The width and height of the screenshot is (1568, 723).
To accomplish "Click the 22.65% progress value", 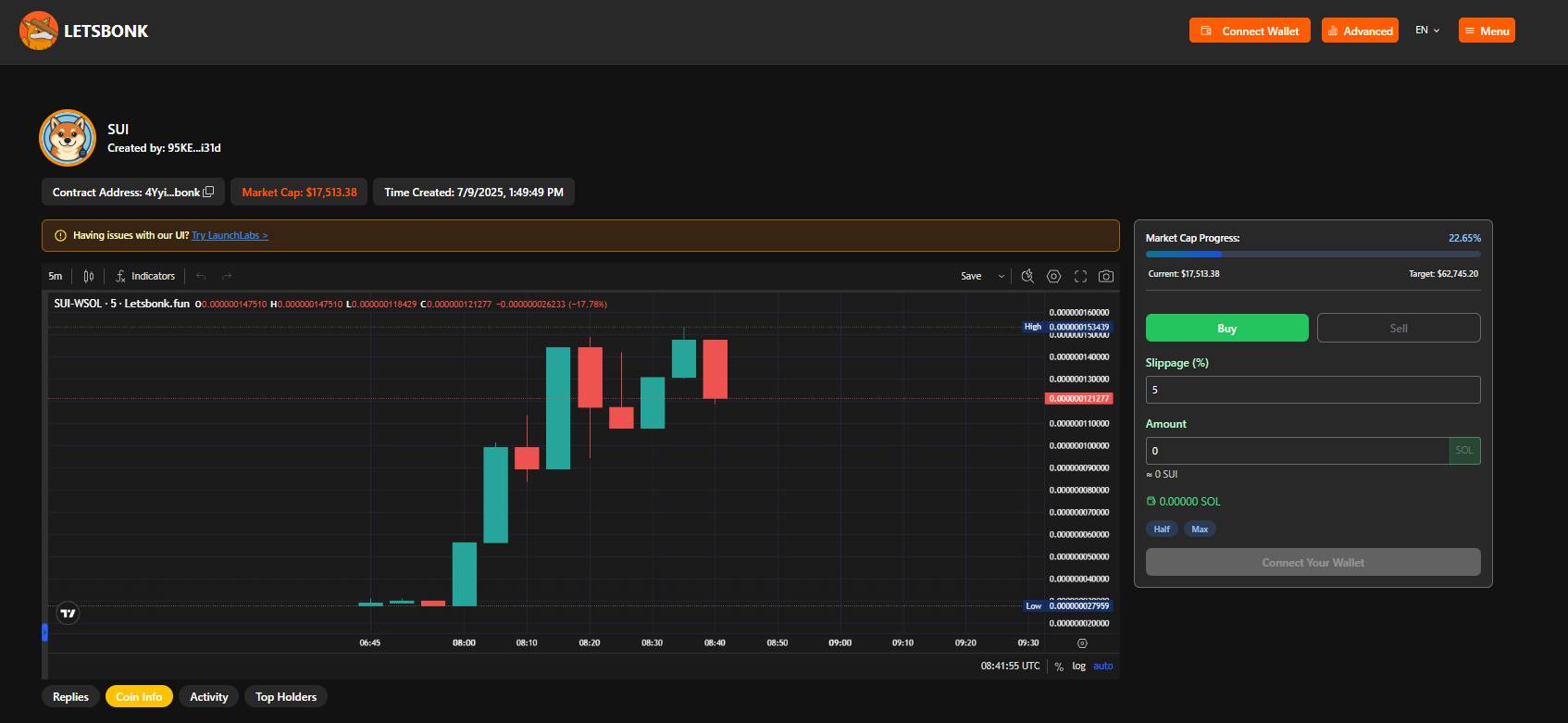I will [1464, 238].
